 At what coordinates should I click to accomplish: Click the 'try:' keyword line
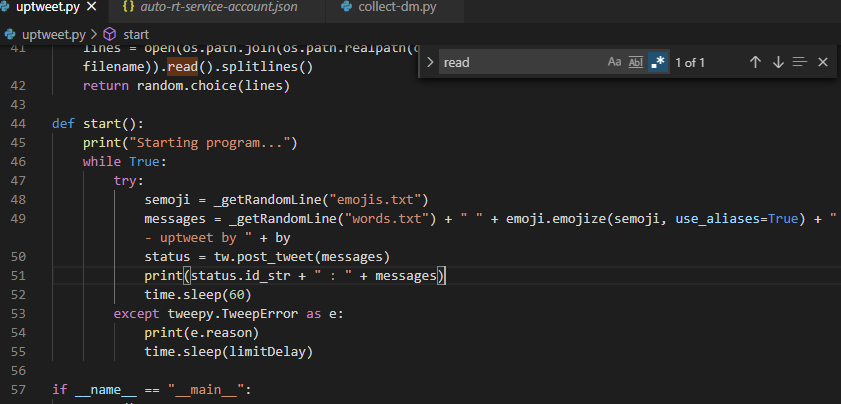pos(129,181)
